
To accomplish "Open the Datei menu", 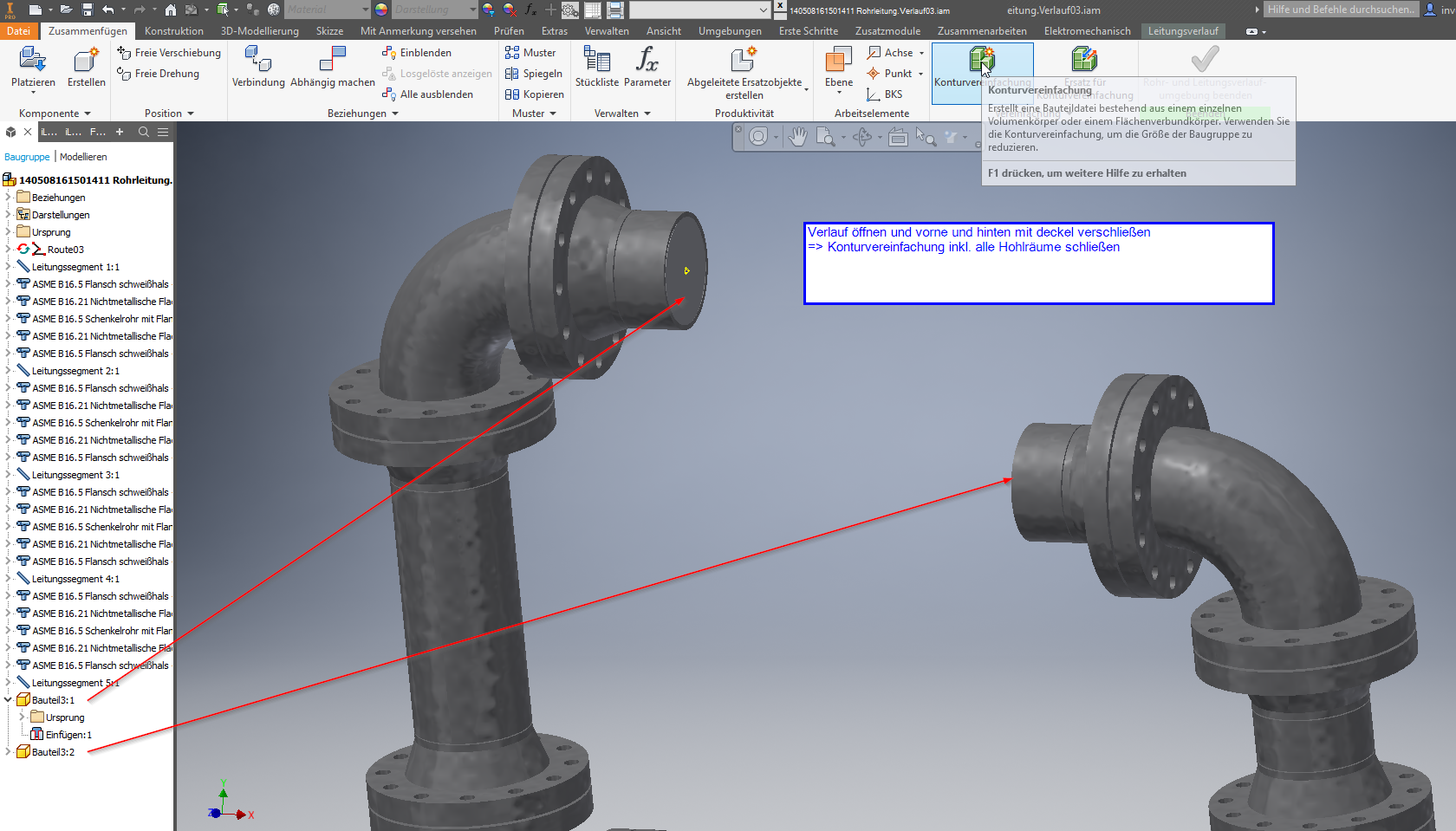I will [17, 30].
